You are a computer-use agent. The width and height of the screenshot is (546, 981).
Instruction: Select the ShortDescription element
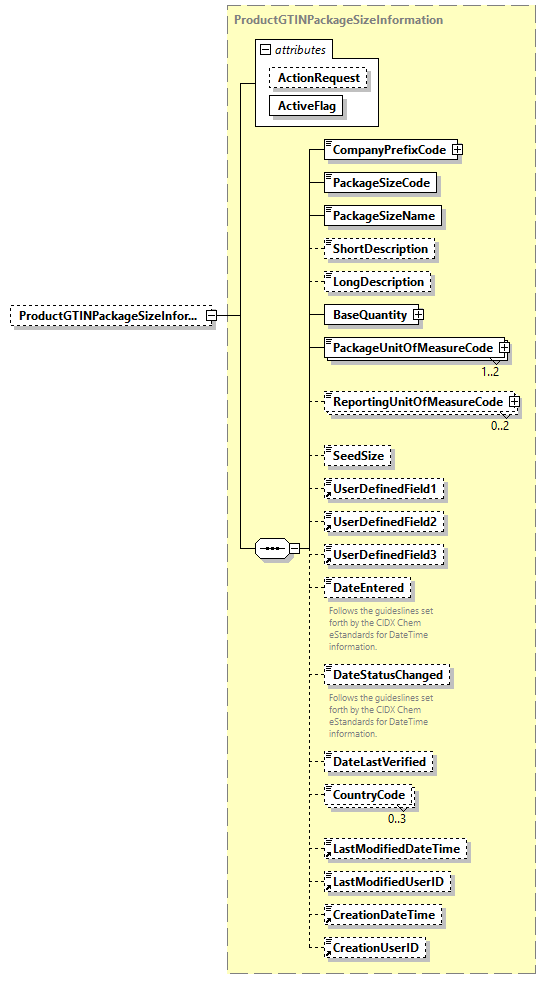(380, 249)
